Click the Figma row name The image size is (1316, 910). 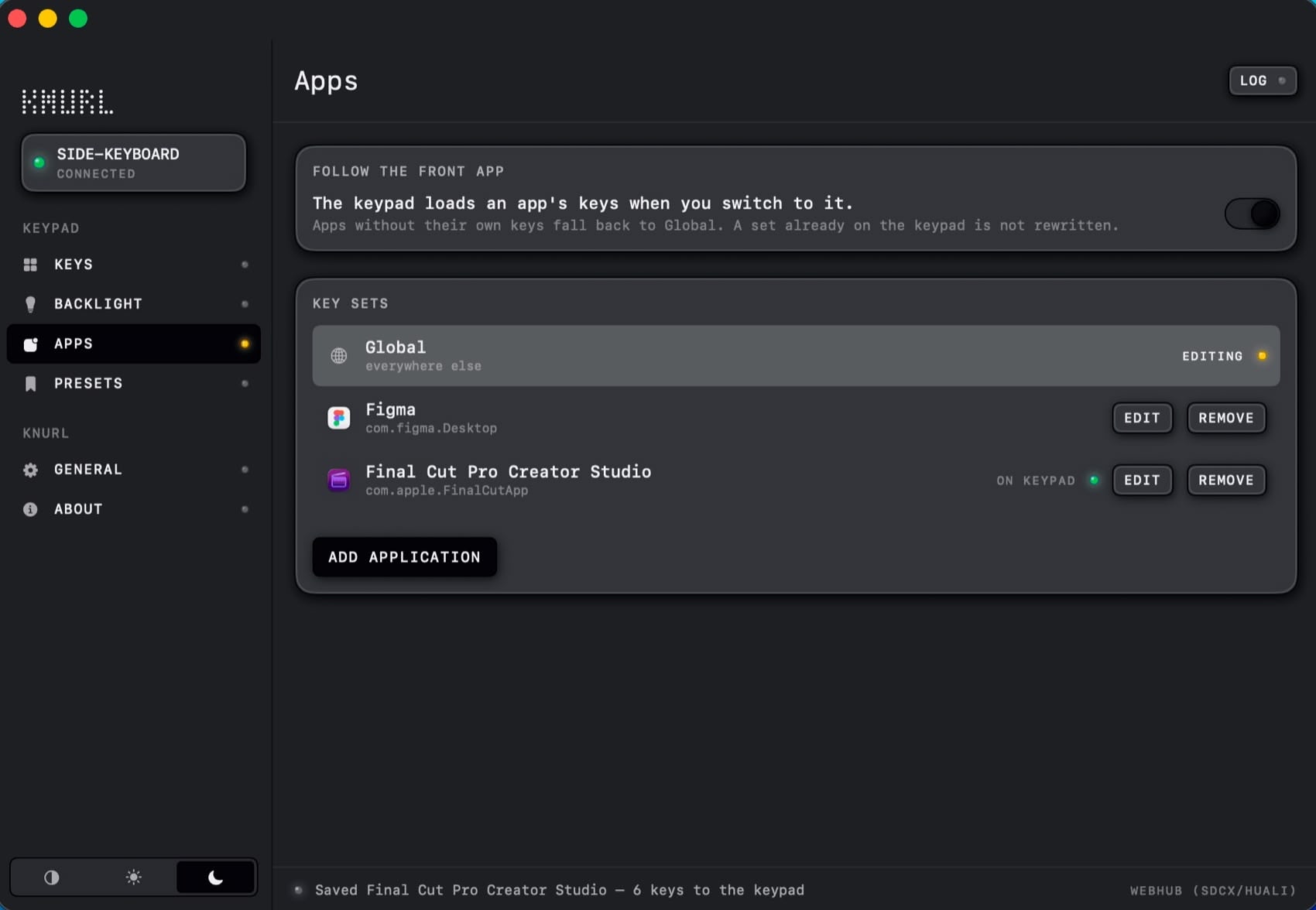click(390, 409)
